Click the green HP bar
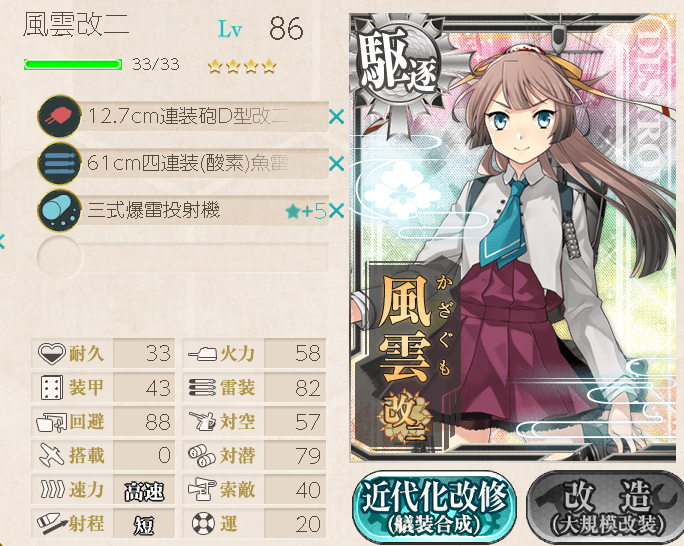Screen dimensions: 684x546 tap(73, 65)
